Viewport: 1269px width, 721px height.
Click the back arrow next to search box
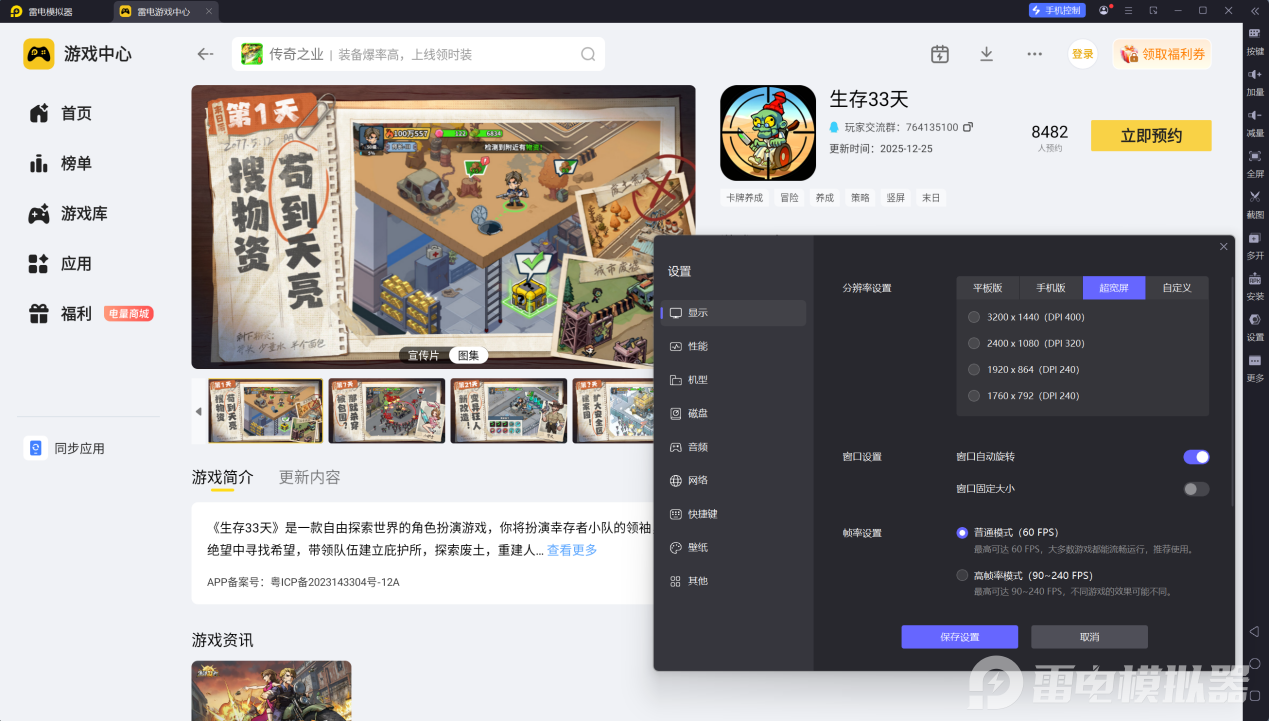pyautogui.click(x=205, y=54)
